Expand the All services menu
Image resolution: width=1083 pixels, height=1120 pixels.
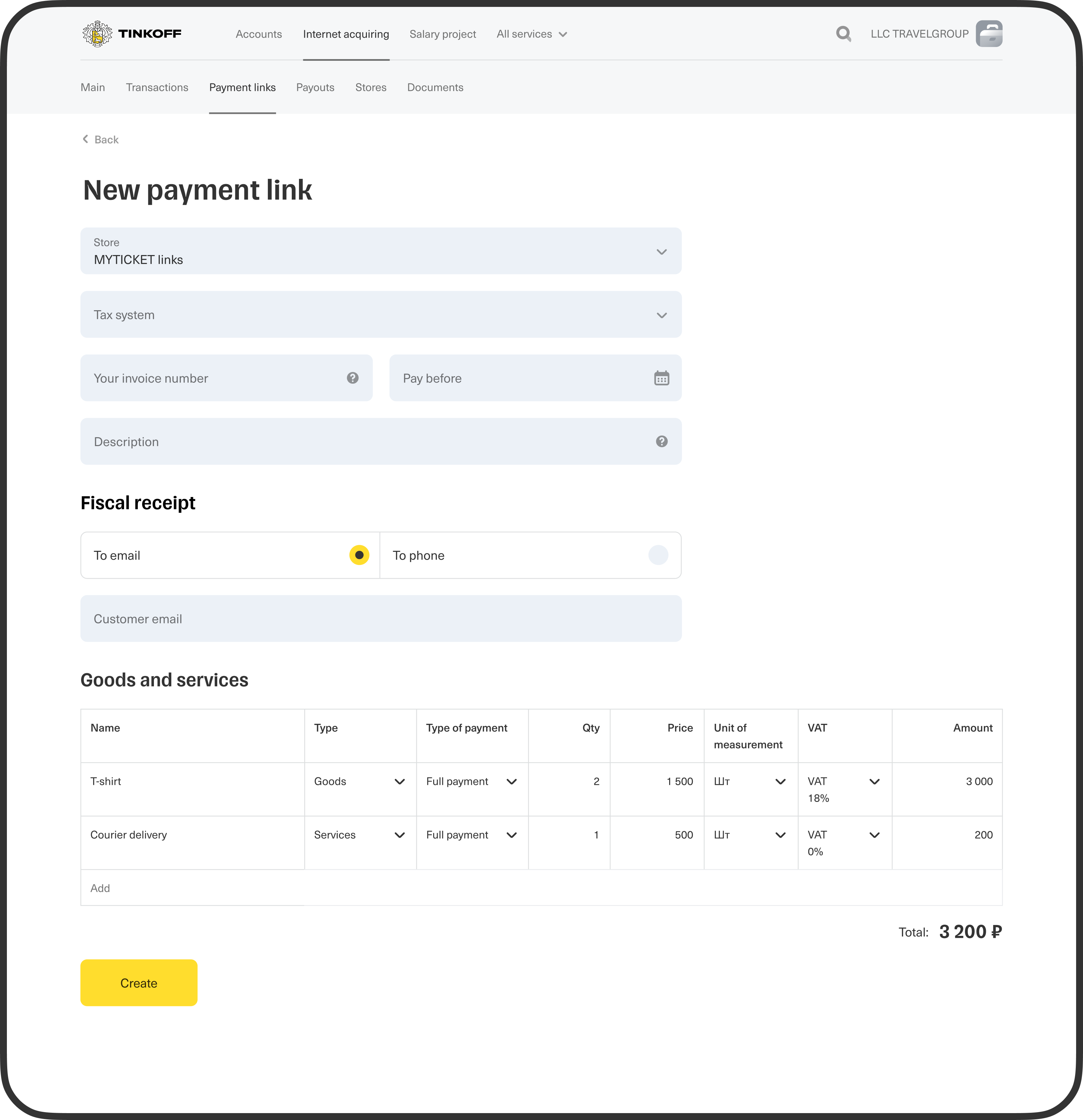click(532, 34)
